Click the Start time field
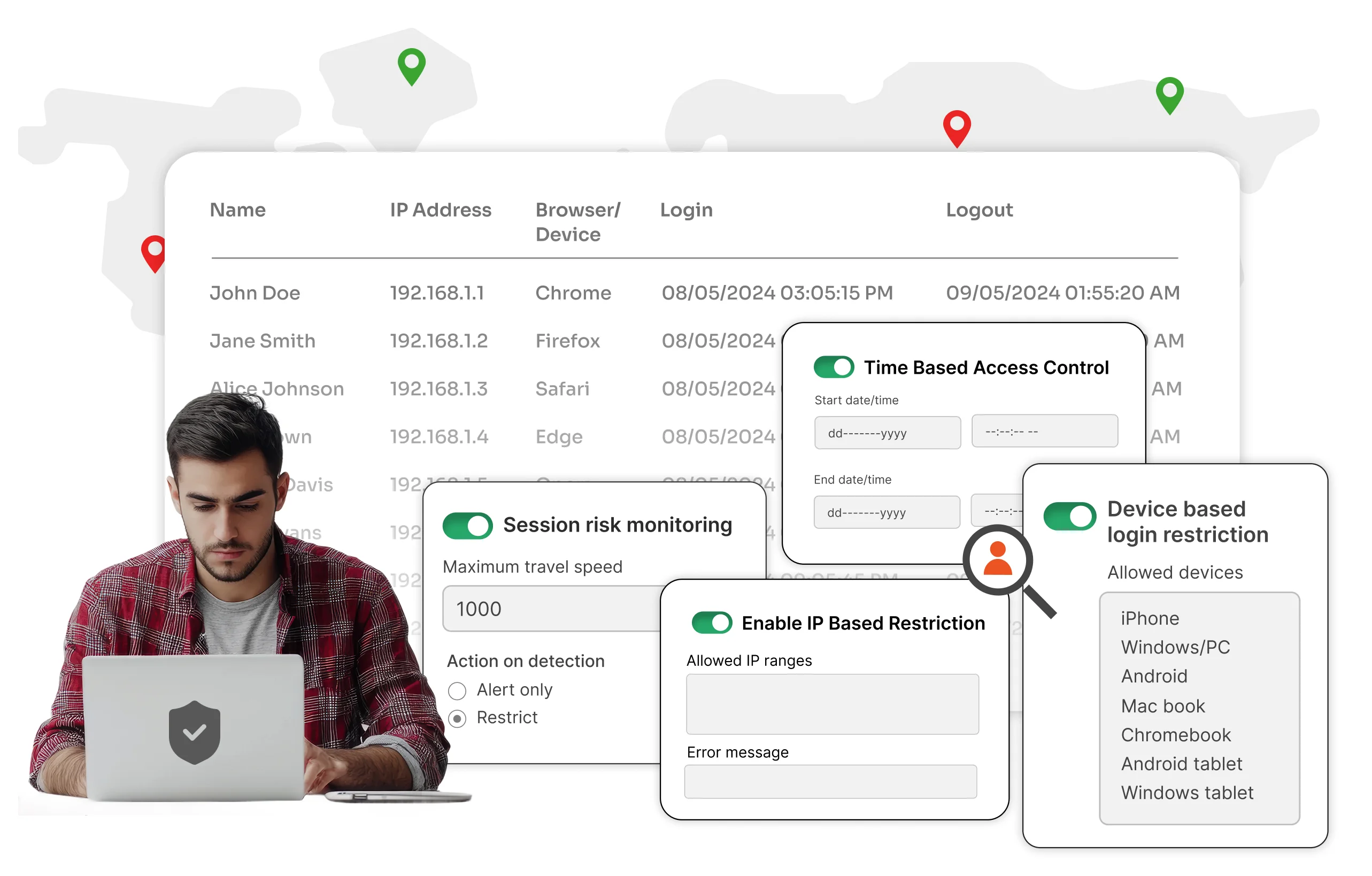This screenshot has height=876, width=1372. (x=1044, y=431)
